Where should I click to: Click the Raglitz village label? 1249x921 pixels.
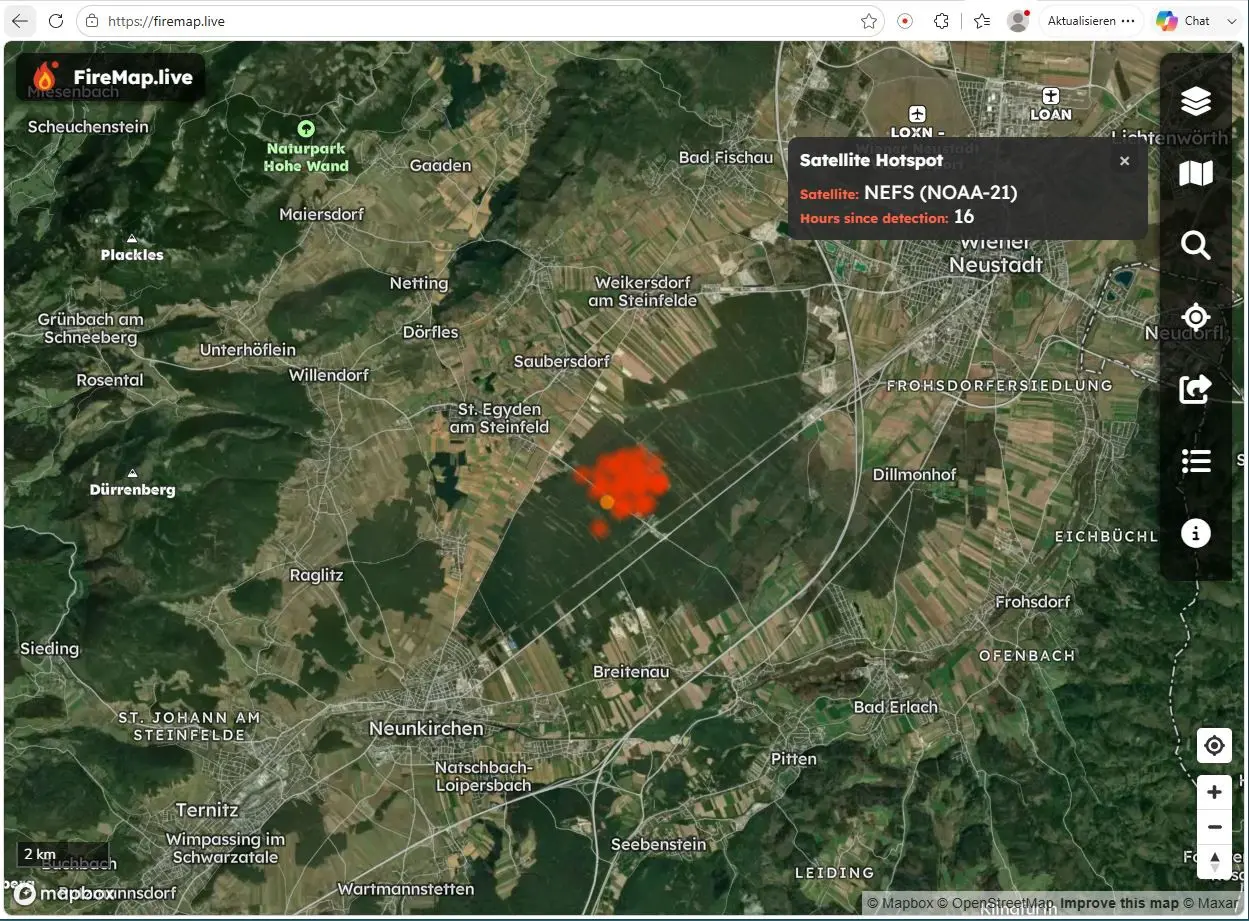(316, 575)
